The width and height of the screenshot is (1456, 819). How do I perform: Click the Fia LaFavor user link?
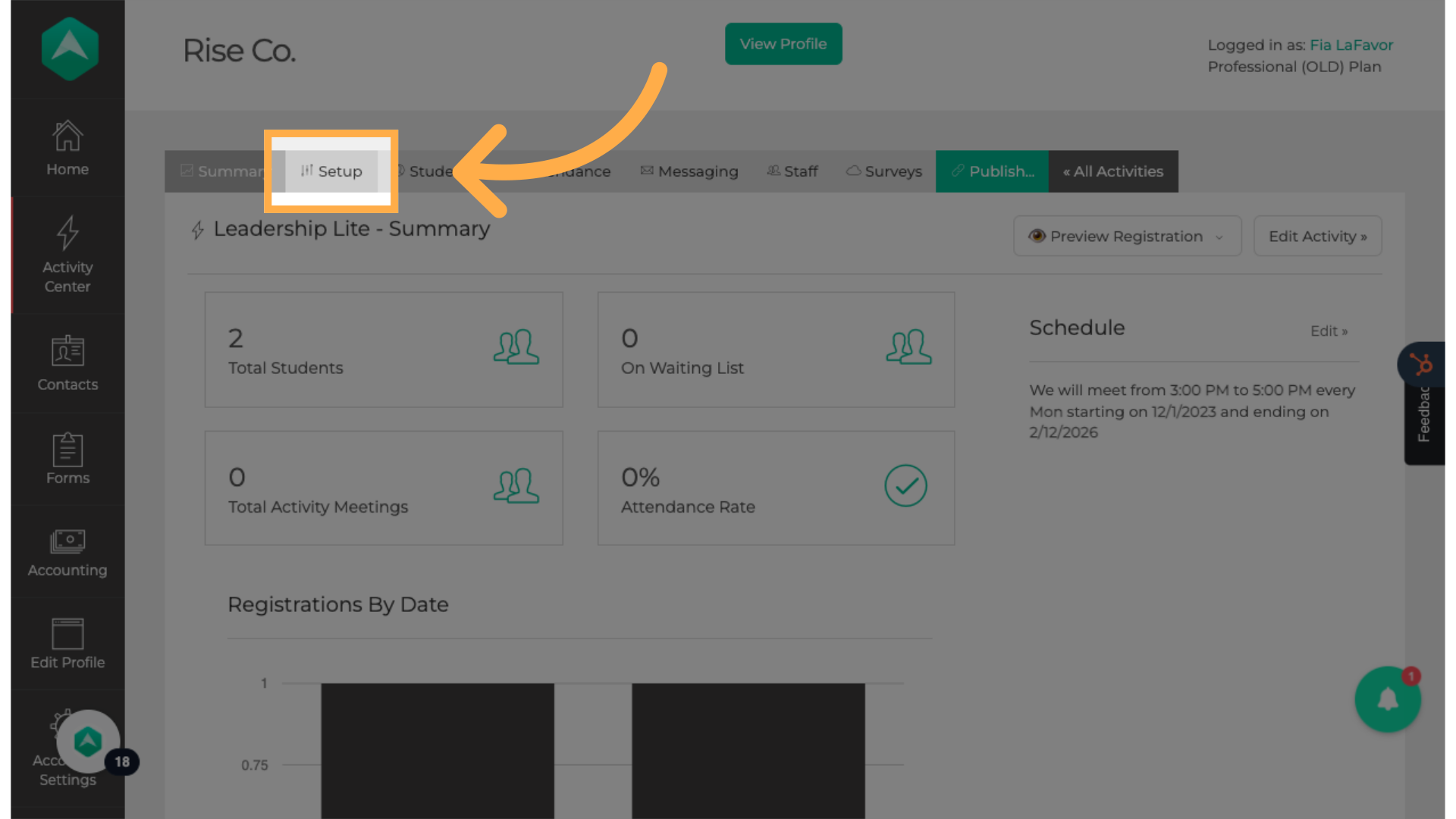1351,45
